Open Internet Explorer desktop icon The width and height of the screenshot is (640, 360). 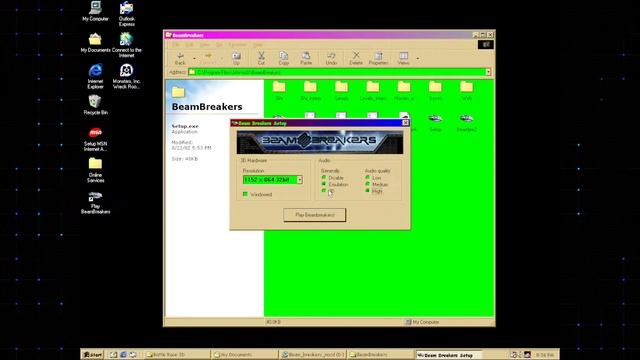[x=96, y=76]
